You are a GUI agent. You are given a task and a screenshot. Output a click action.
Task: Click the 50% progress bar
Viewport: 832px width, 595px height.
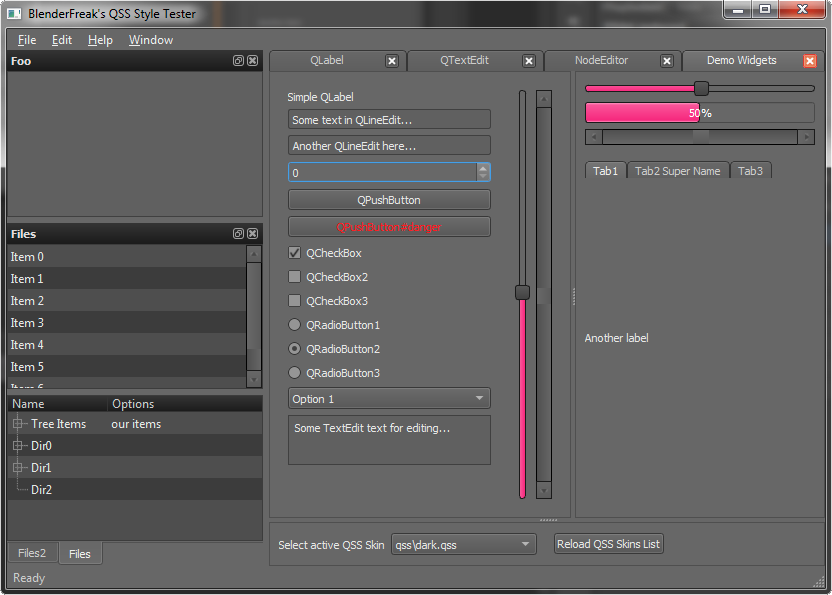point(700,113)
